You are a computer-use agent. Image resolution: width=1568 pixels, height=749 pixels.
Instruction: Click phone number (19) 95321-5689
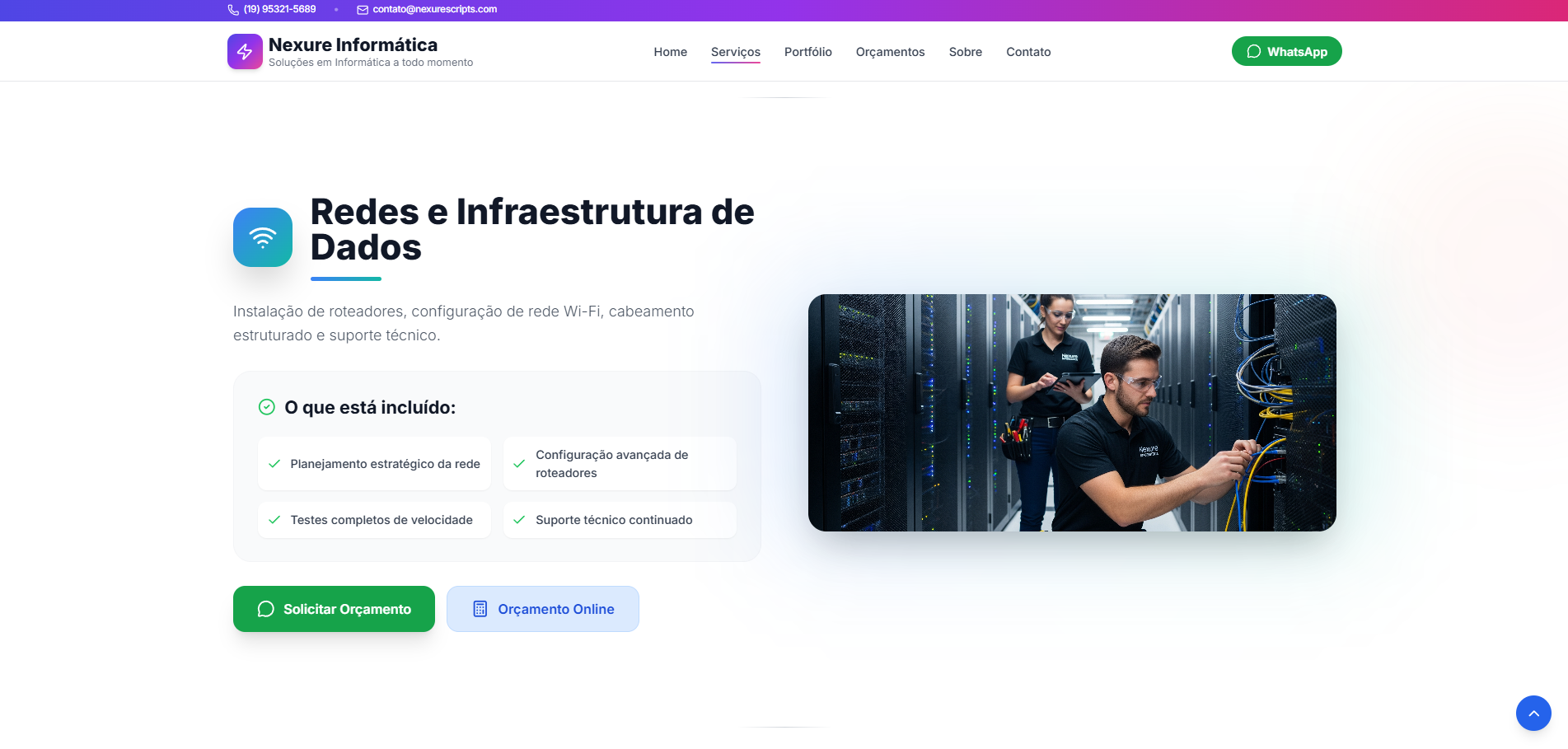click(x=280, y=10)
